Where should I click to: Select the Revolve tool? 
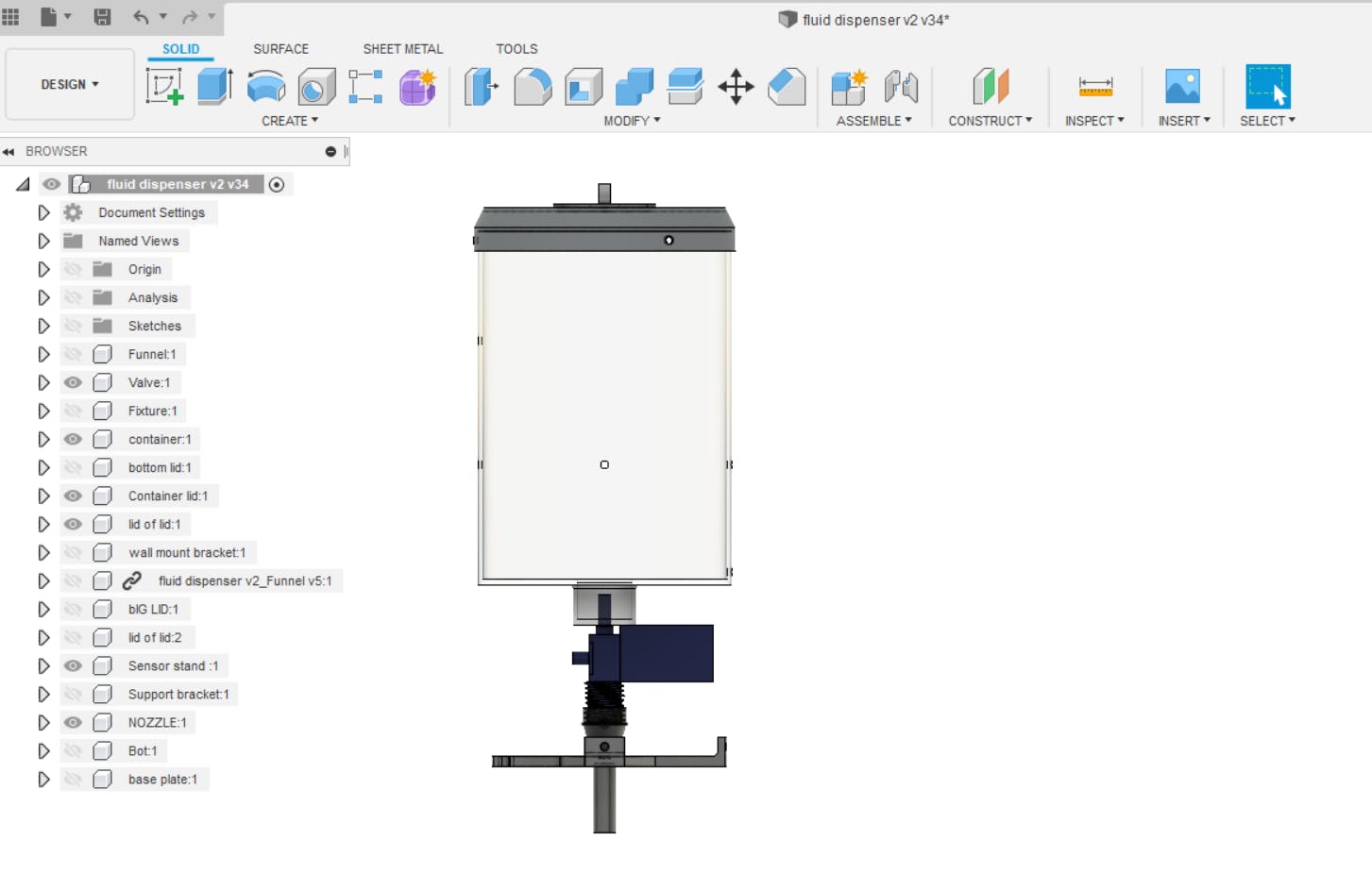click(x=266, y=87)
